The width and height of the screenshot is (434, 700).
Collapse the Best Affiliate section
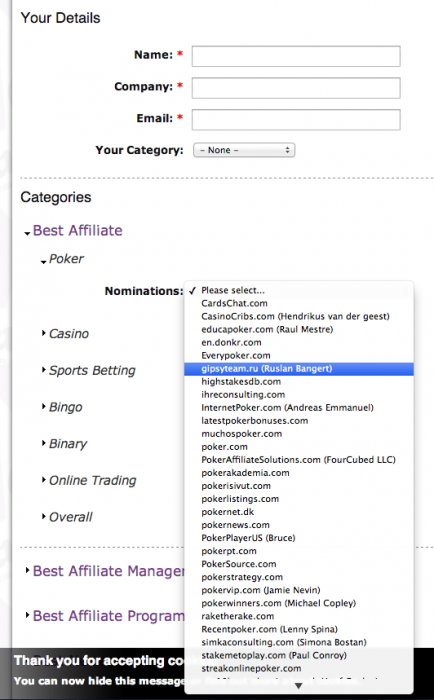point(73,230)
